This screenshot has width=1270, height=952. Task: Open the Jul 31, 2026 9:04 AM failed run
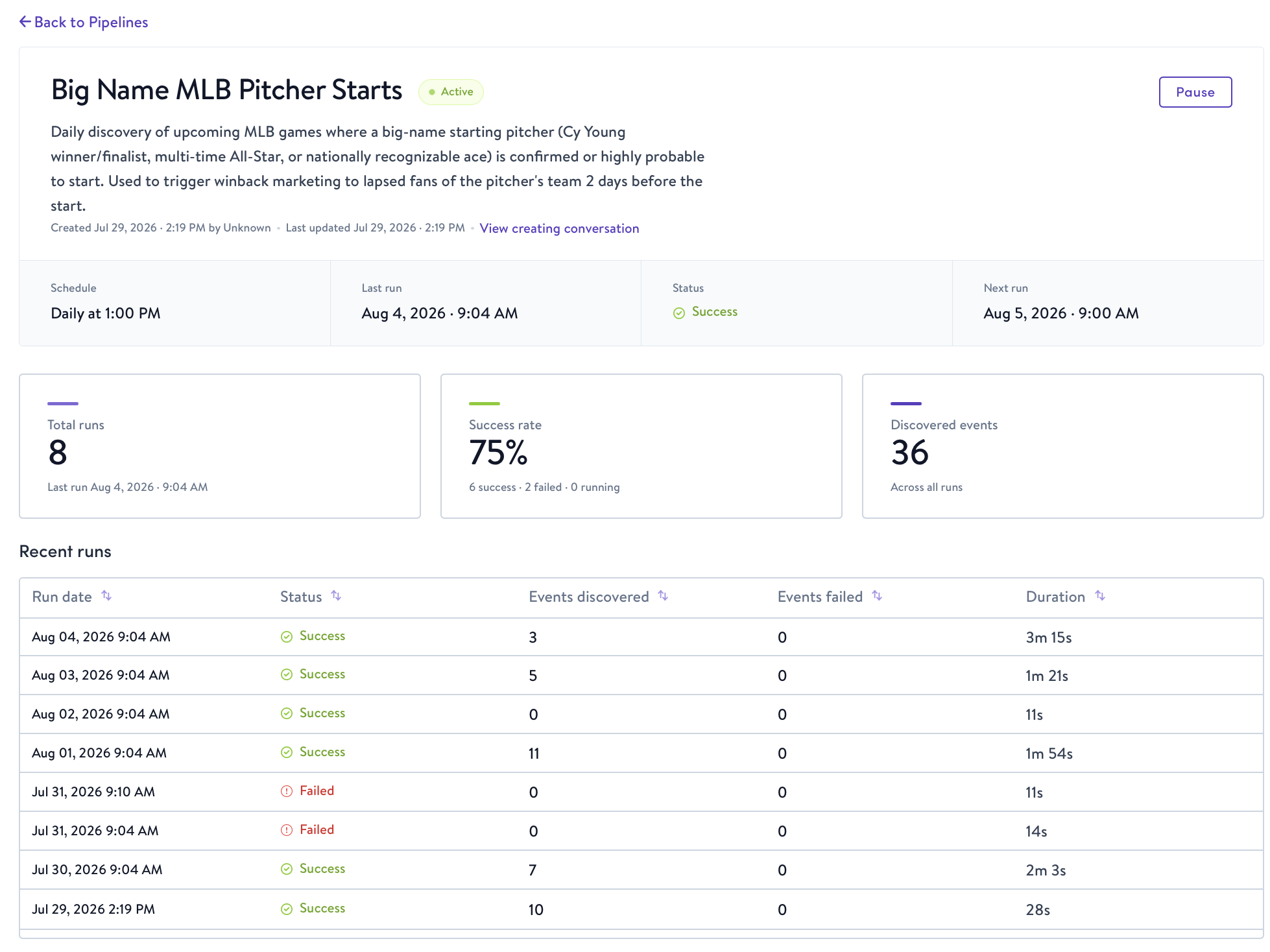click(641, 831)
